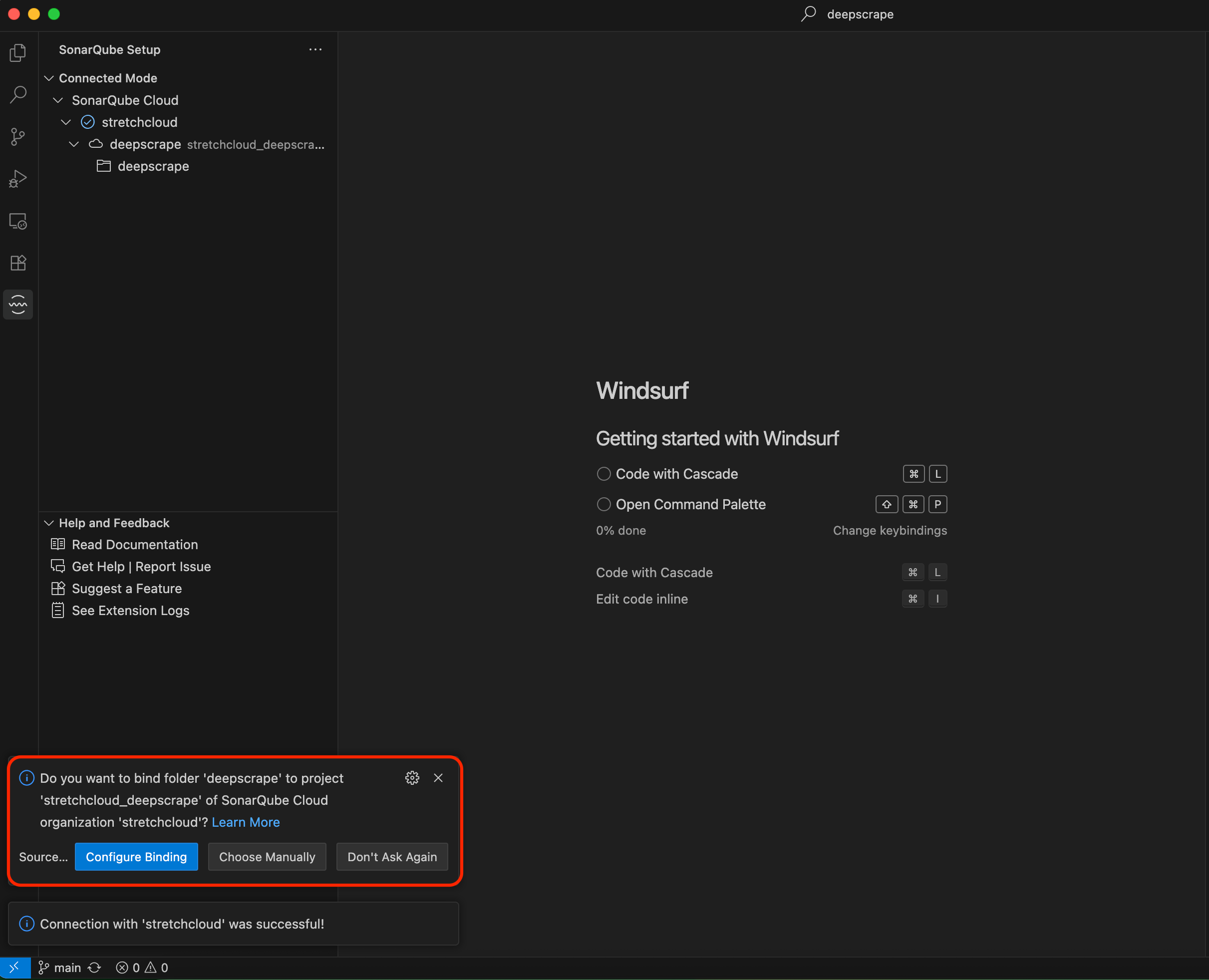The height and width of the screenshot is (980, 1209).
Task: Select the Open Command Palette radio circle
Action: (x=604, y=504)
